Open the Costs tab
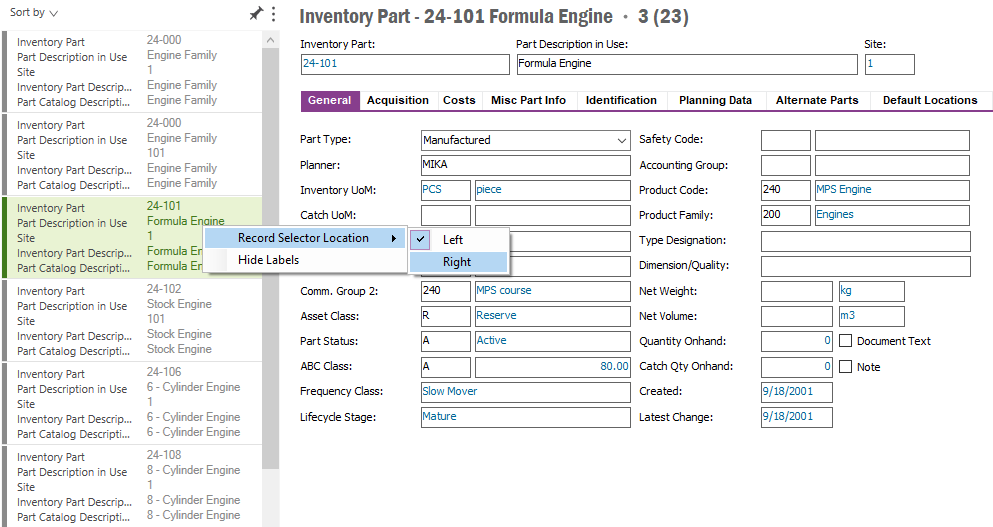993x527 pixels. pos(459,101)
